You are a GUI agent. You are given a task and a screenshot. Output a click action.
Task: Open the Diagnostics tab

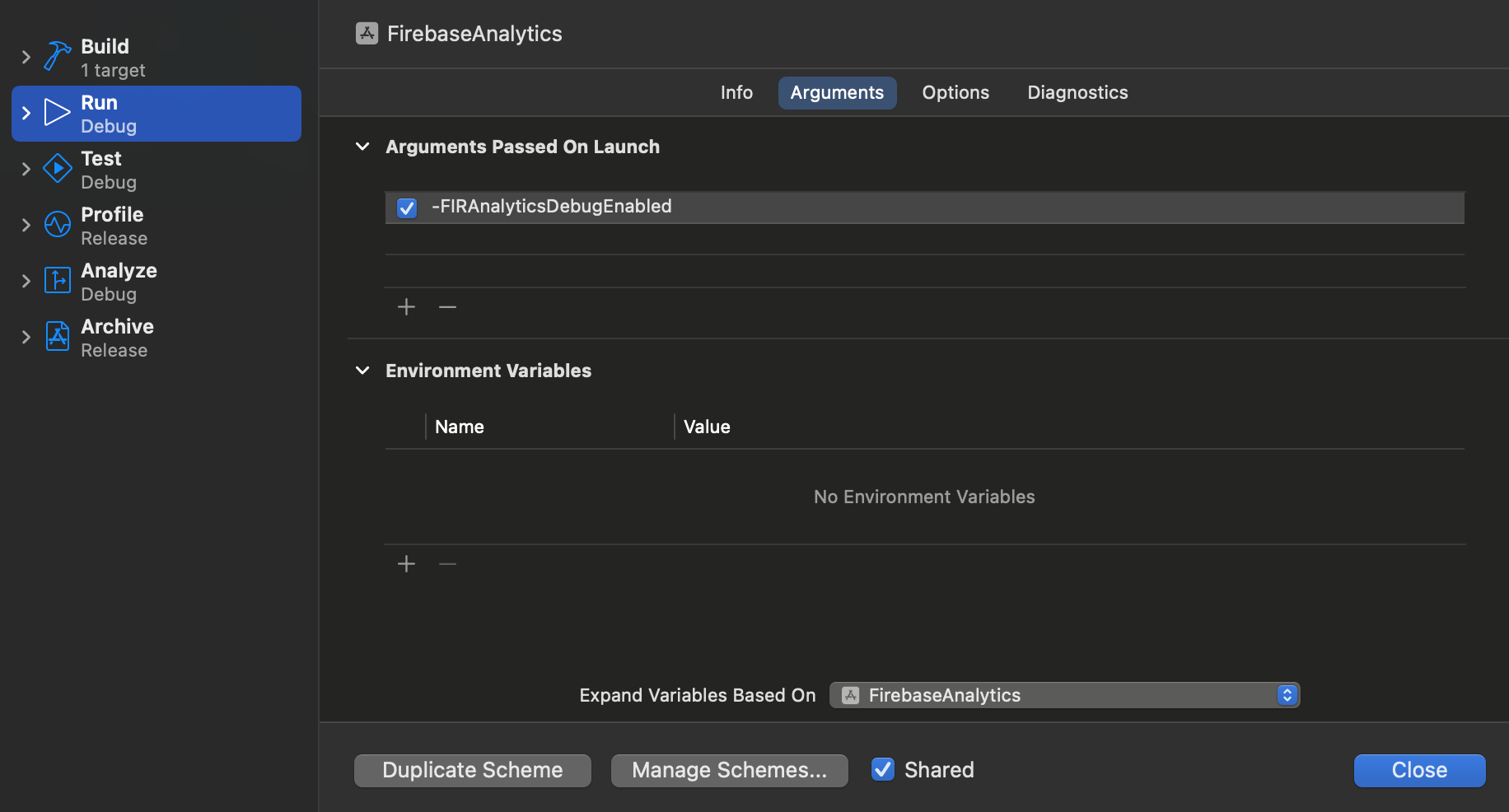1077,92
